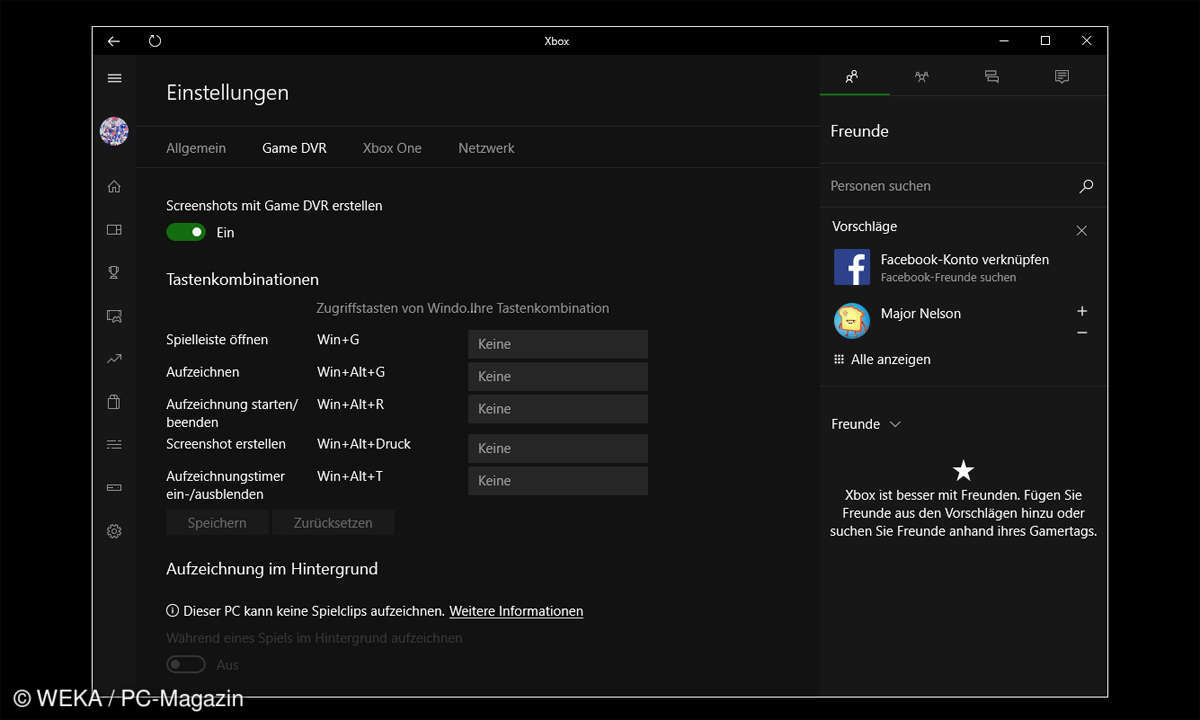Click the info icon beside PC warning
This screenshot has width=1200, height=720.
tap(173, 610)
